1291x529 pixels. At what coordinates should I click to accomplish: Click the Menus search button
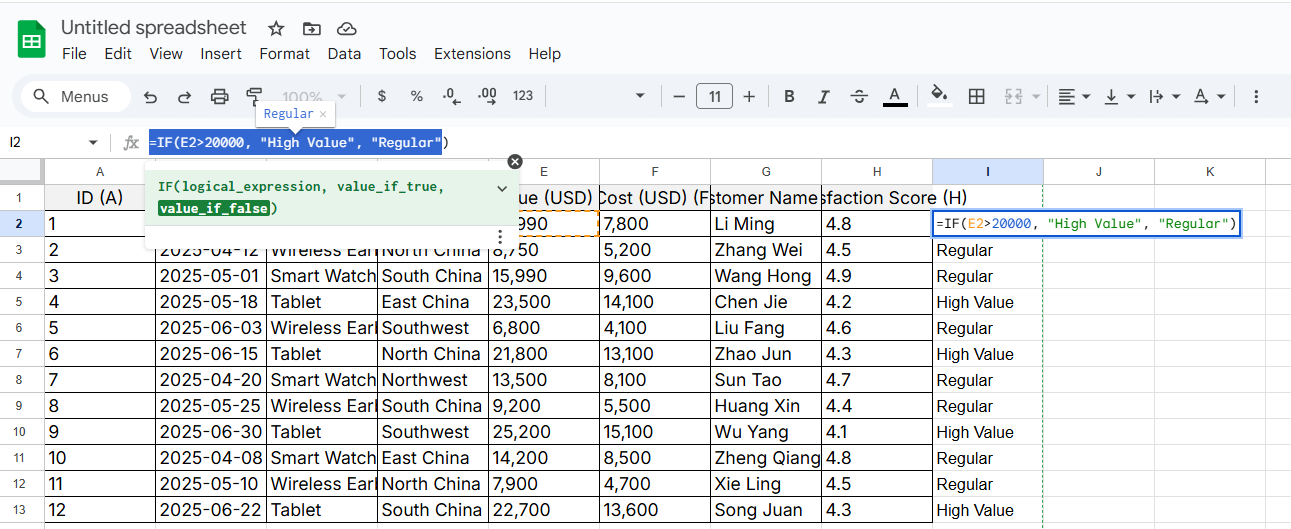[72, 97]
